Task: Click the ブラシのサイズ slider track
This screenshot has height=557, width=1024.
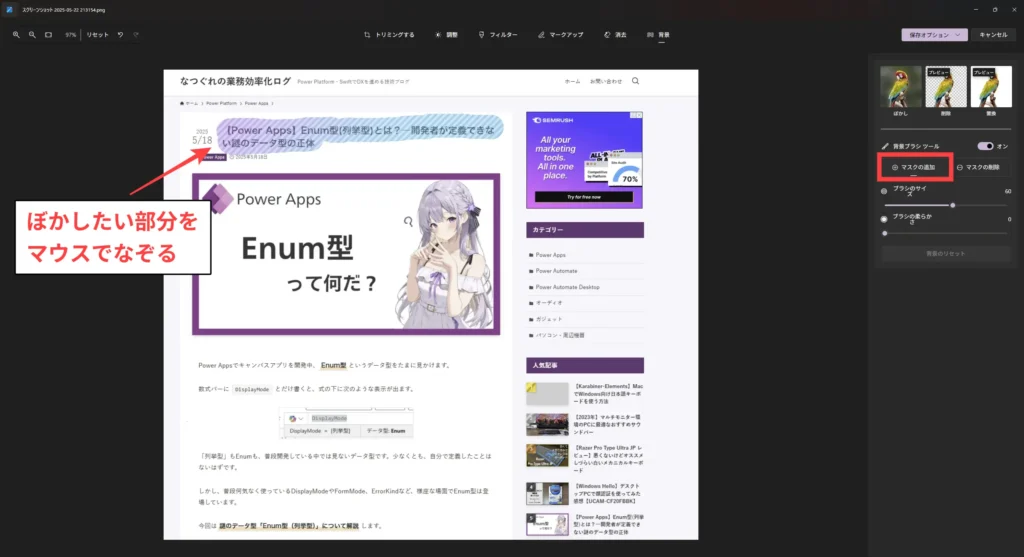Action: (x=946, y=205)
